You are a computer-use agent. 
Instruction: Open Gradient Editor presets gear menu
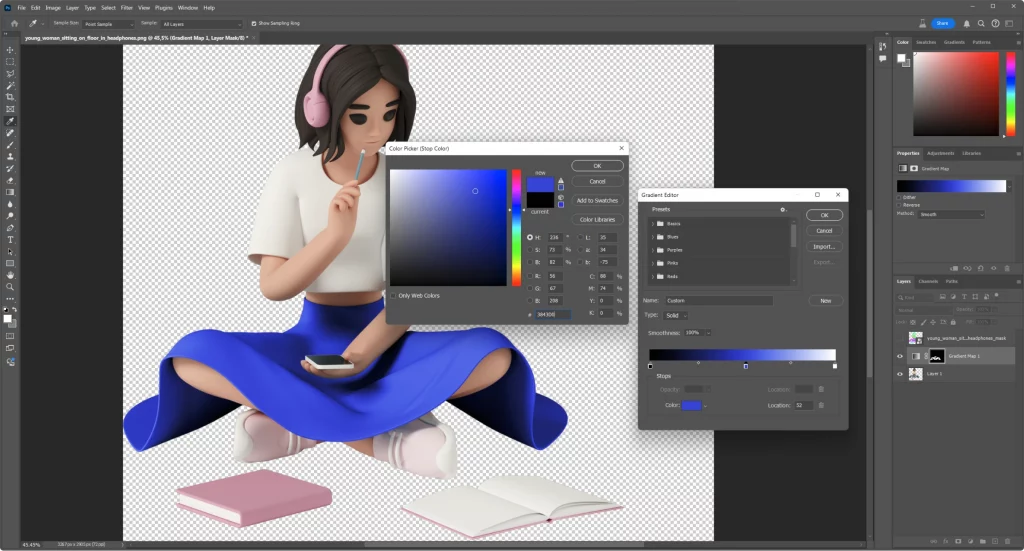click(783, 210)
